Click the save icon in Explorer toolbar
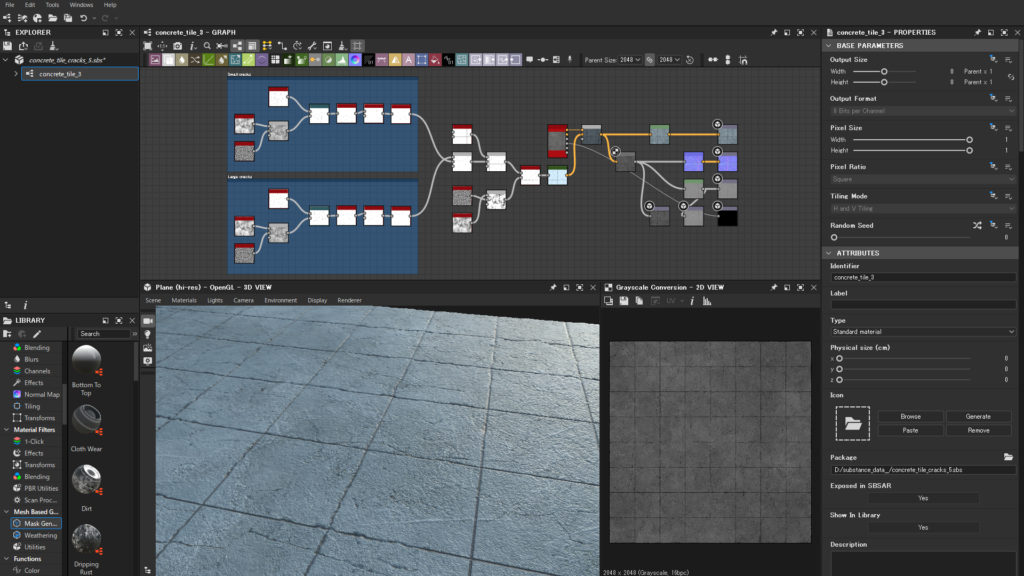This screenshot has width=1024, height=576. tap(8, 46)
